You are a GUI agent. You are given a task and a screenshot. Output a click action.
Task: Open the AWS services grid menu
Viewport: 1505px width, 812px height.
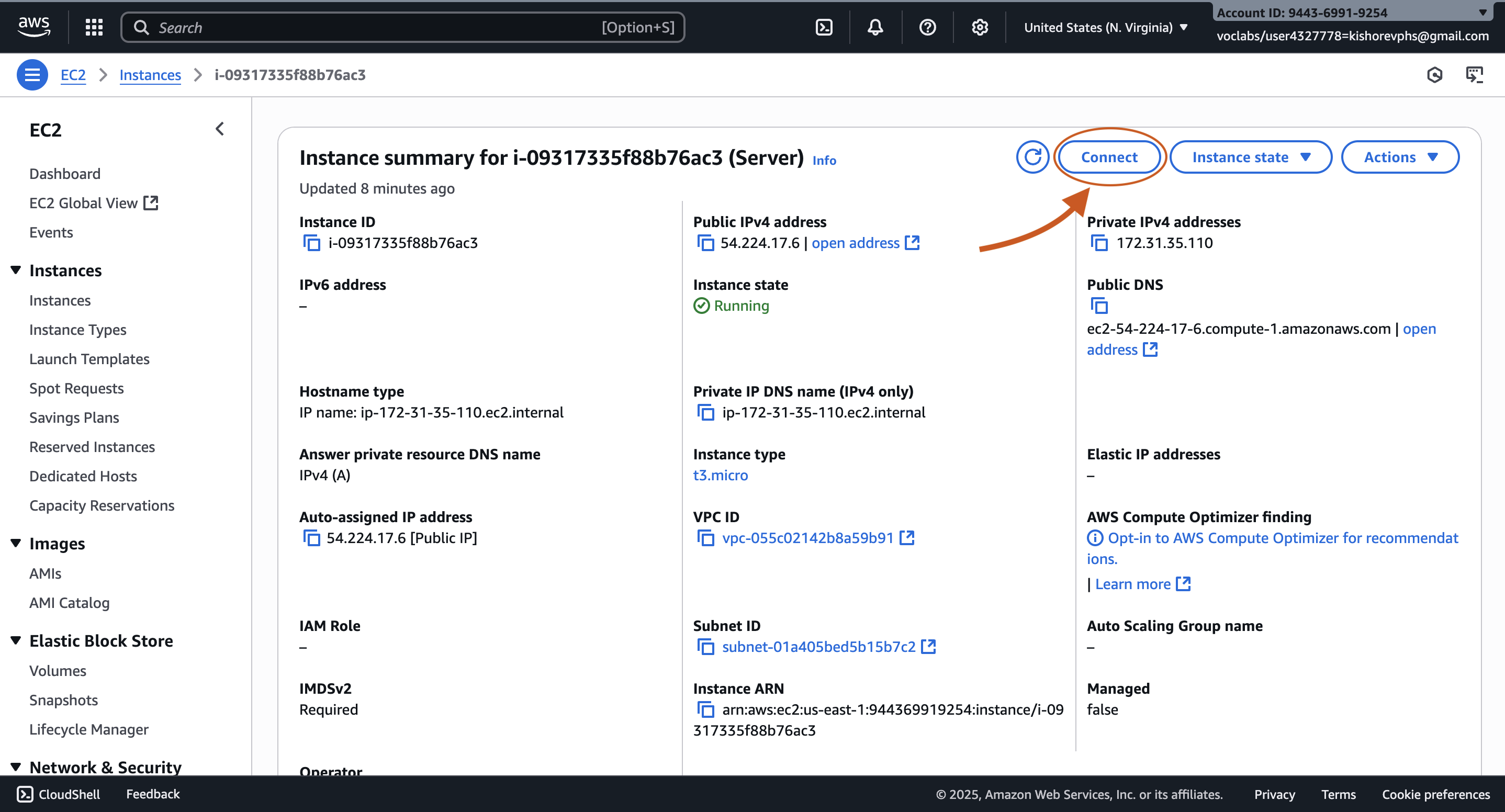point(94,27)
